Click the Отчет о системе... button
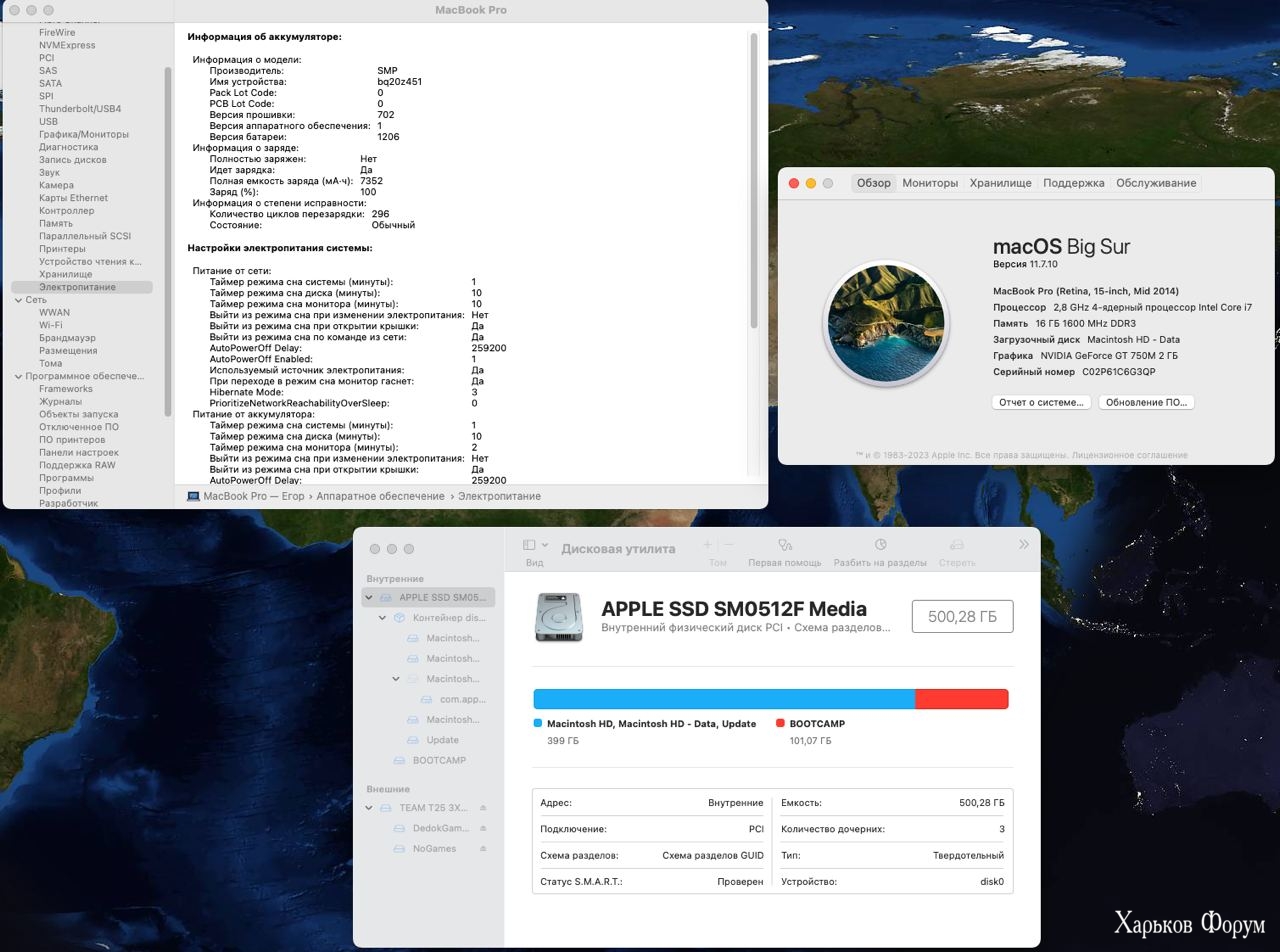The height and width of the screenshot is (952, 1280). (1041, 402)
